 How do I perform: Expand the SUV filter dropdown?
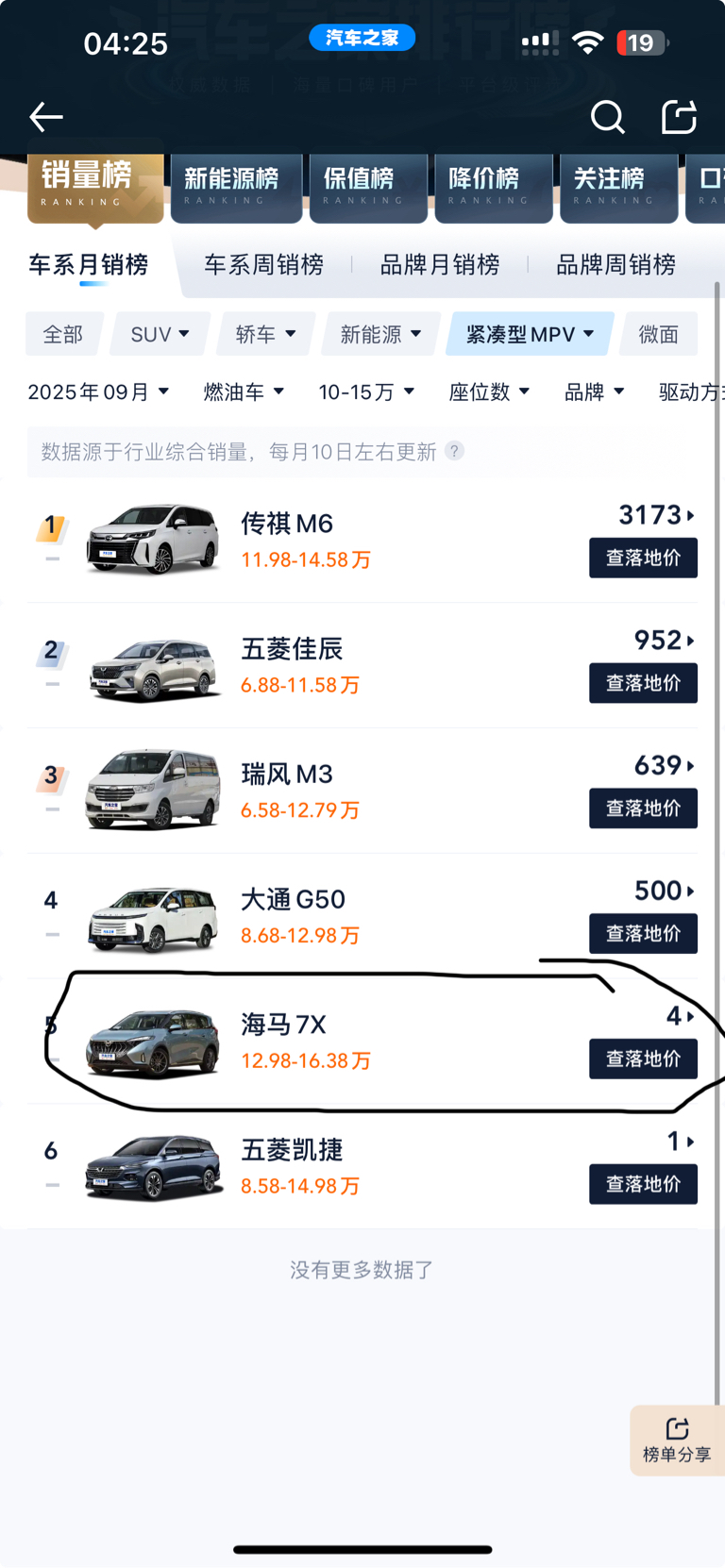tap(160, 334)
